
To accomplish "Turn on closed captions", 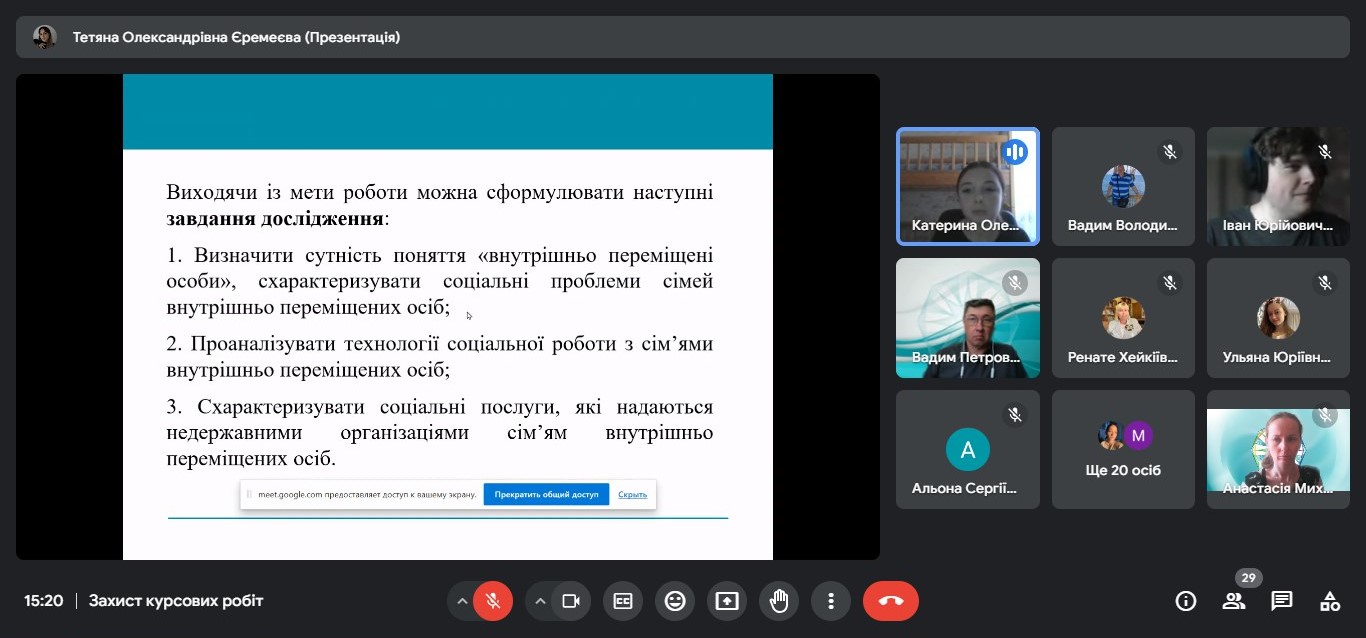I will click(x=623, y=601).
